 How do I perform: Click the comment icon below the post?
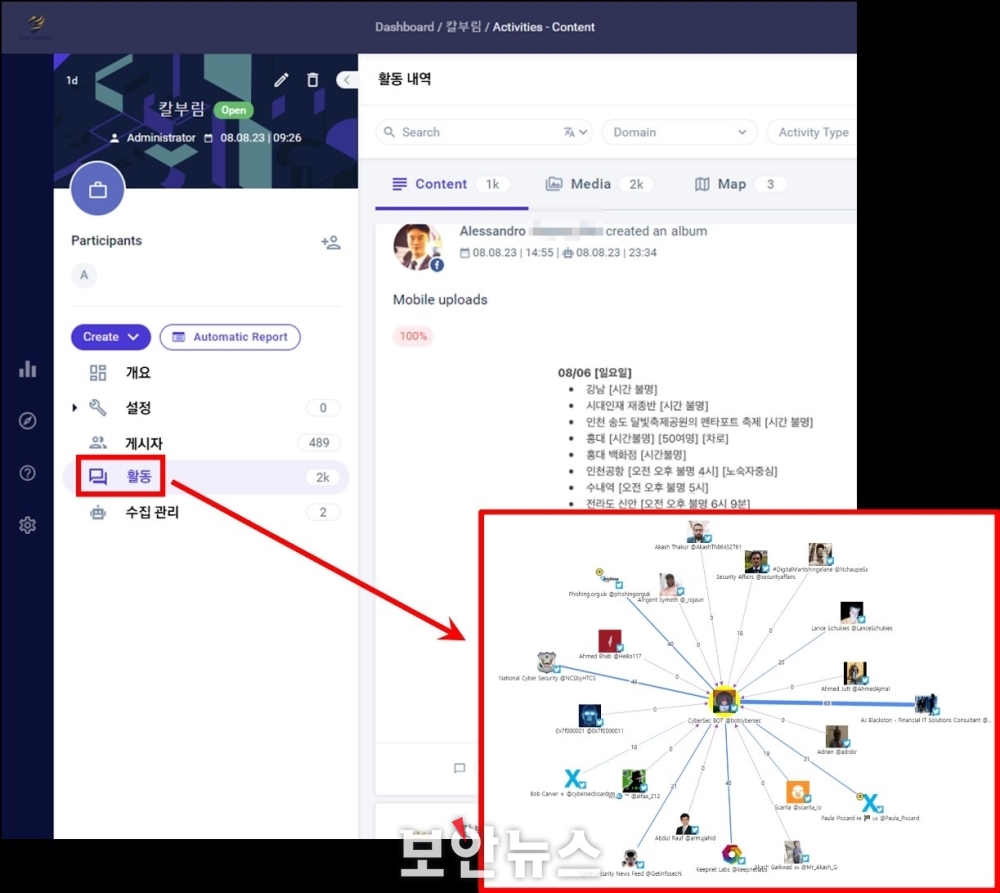click(459, 768)
